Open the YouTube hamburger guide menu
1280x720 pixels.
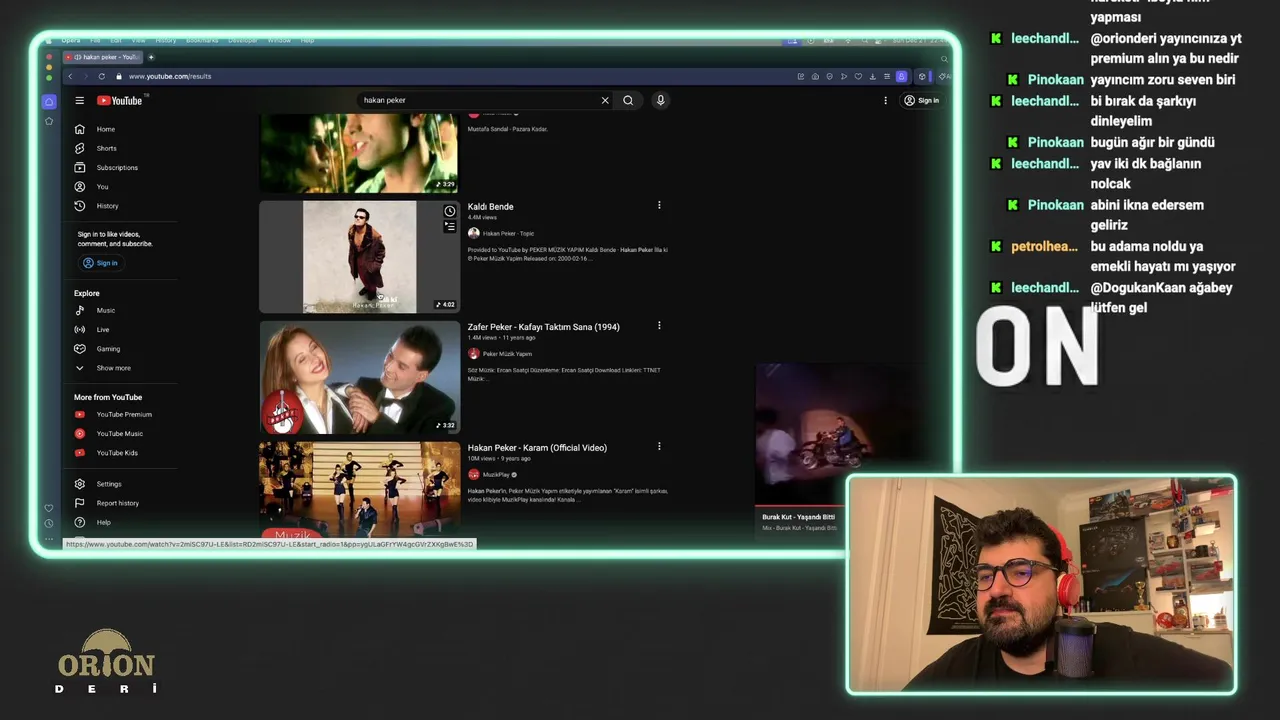[x=79, y=100]
